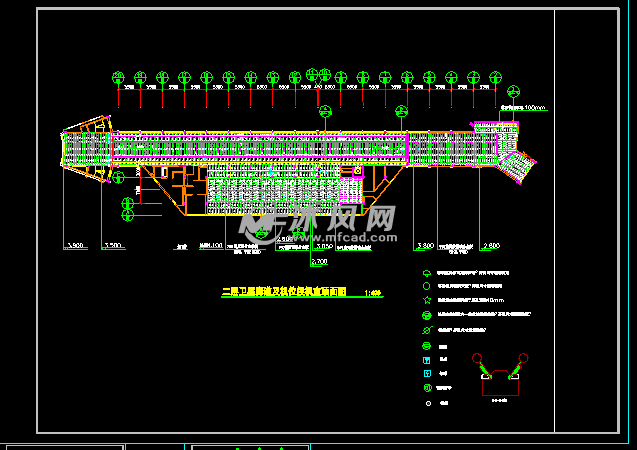Viewport: 637px width, 450px height.
Task: Click the yellow underlined drawing title text
Action: coord(283,293)
